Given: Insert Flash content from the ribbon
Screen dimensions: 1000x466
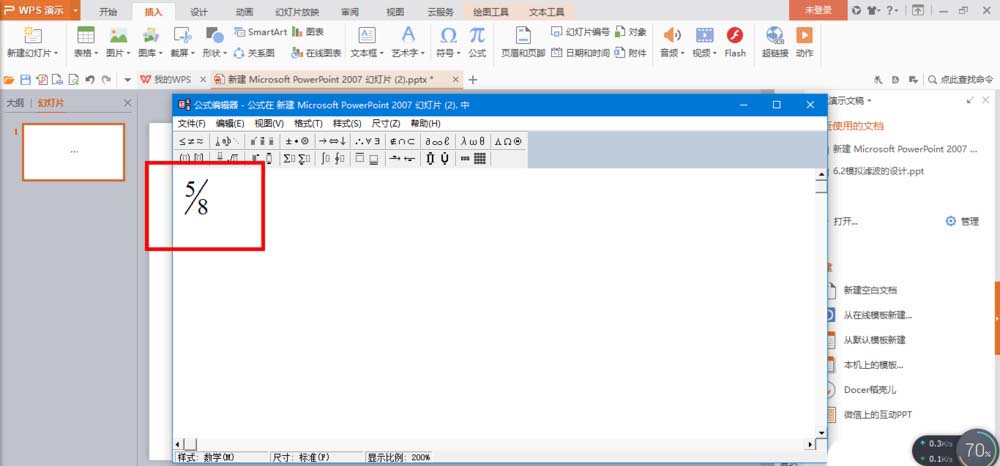Looking at the screenshot, I should coord(735,42).
